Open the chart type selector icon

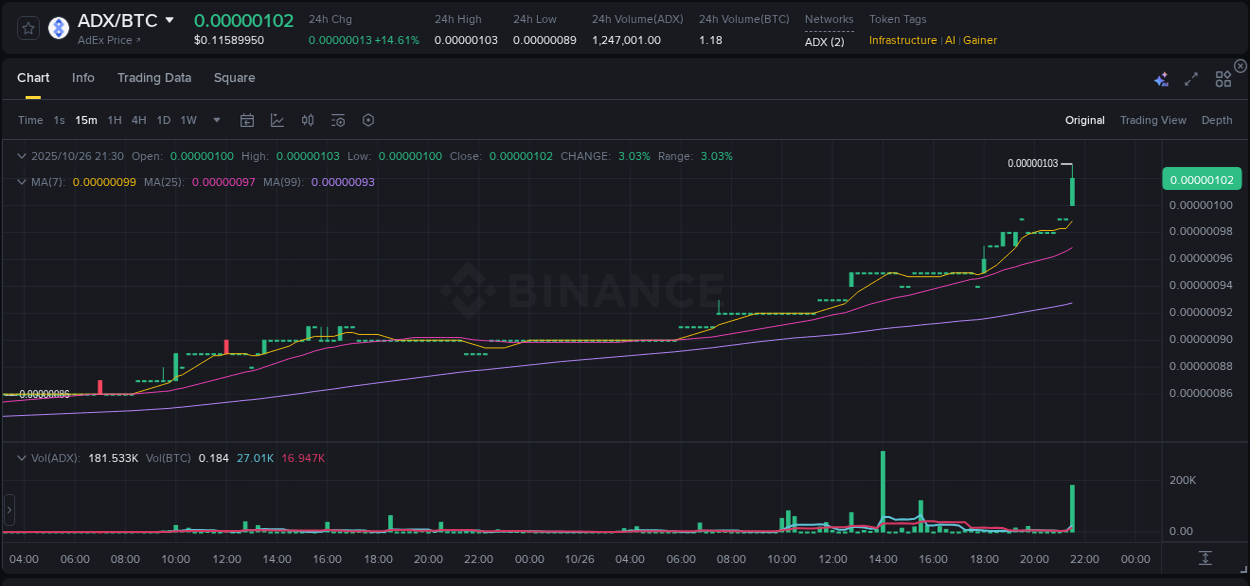pos(277,120)
